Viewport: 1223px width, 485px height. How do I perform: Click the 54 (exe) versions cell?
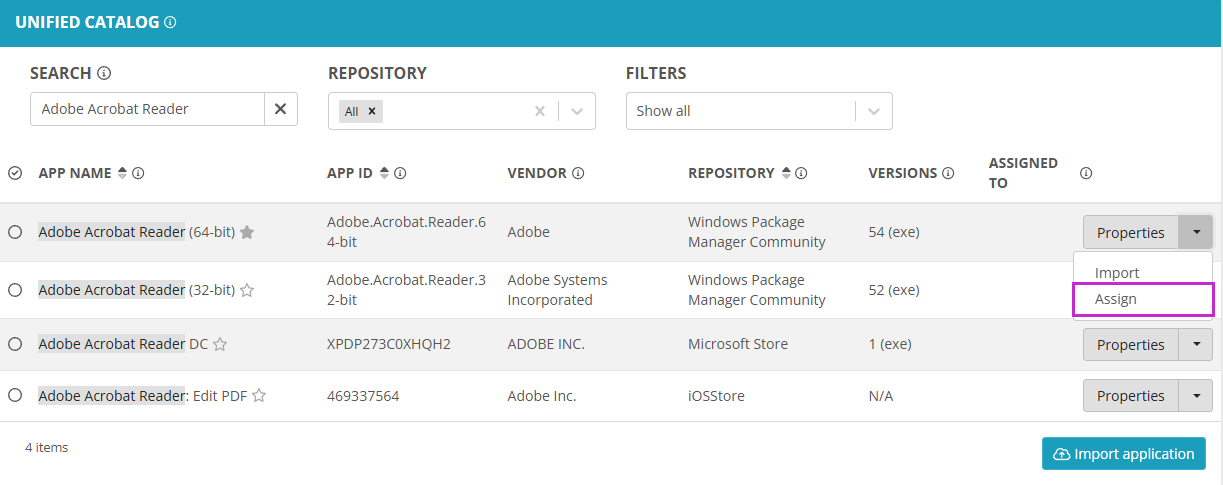pos(894,232)
